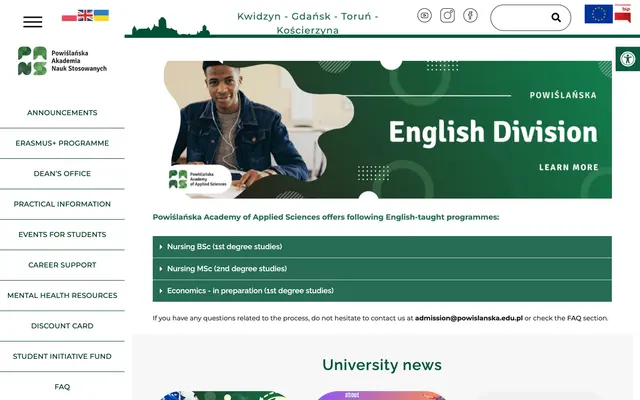Screen dimensions: 640x400
Task: Click the PANS academy logo in sidebar
Action: 62,61
